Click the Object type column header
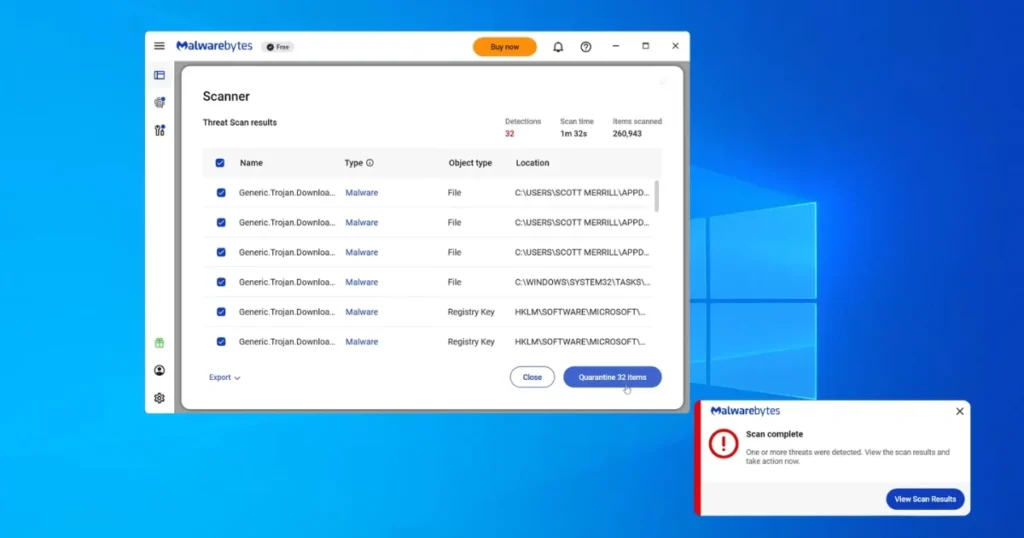Viewport: 1024px width, 538px height. click(x=470, y=163)
